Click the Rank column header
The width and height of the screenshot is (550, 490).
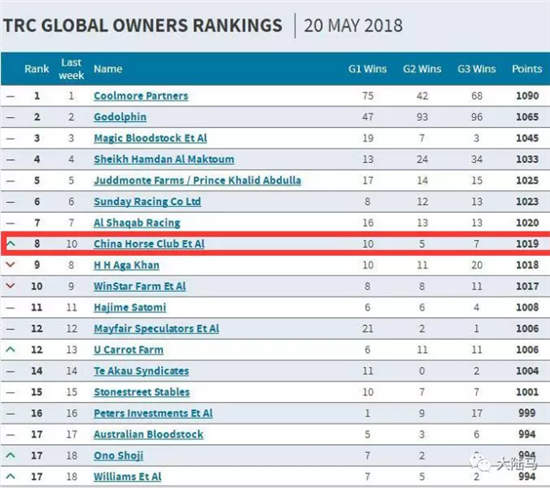37,69
